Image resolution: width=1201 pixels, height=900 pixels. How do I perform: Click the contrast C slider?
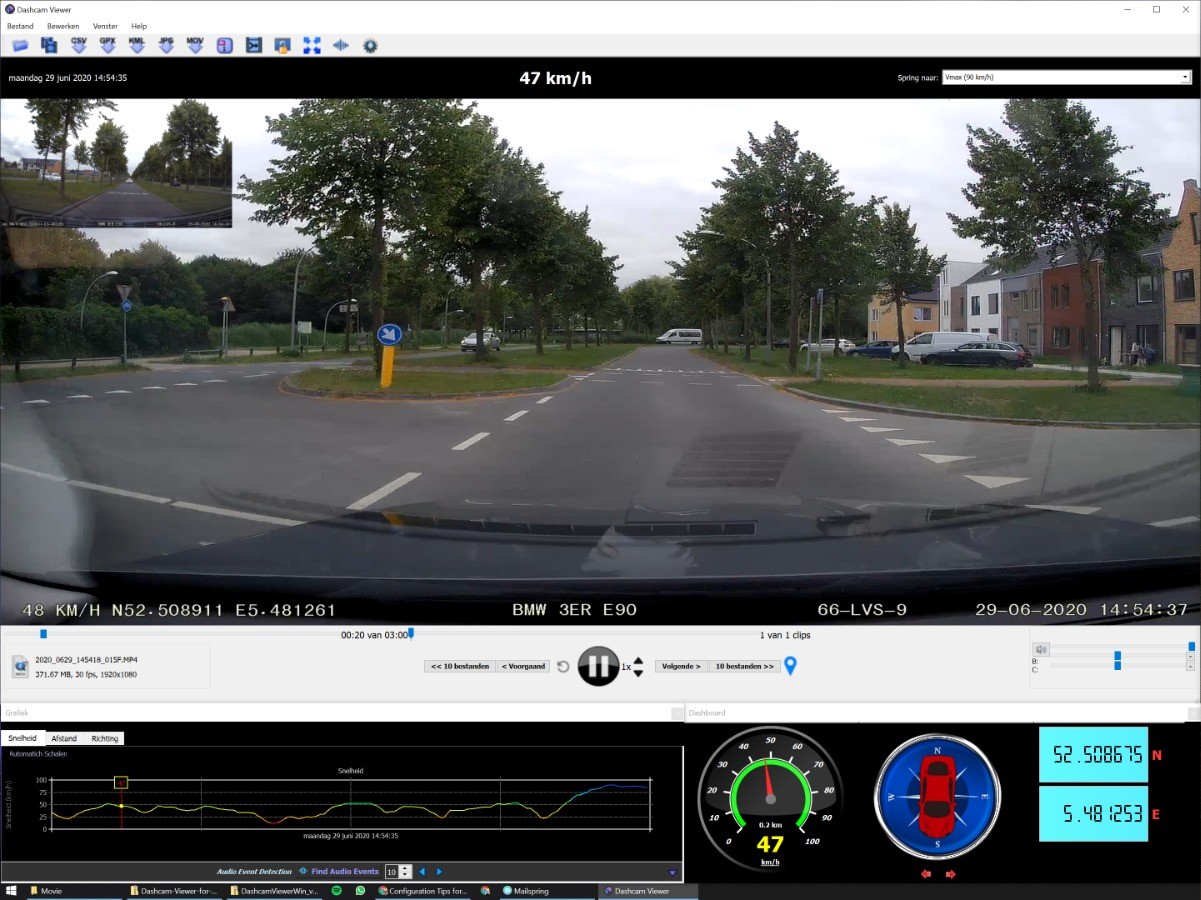(1117, 667)
